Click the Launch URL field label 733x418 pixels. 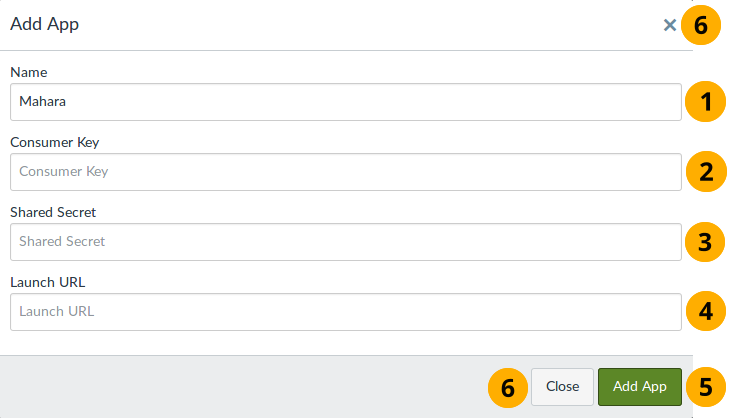48,282
